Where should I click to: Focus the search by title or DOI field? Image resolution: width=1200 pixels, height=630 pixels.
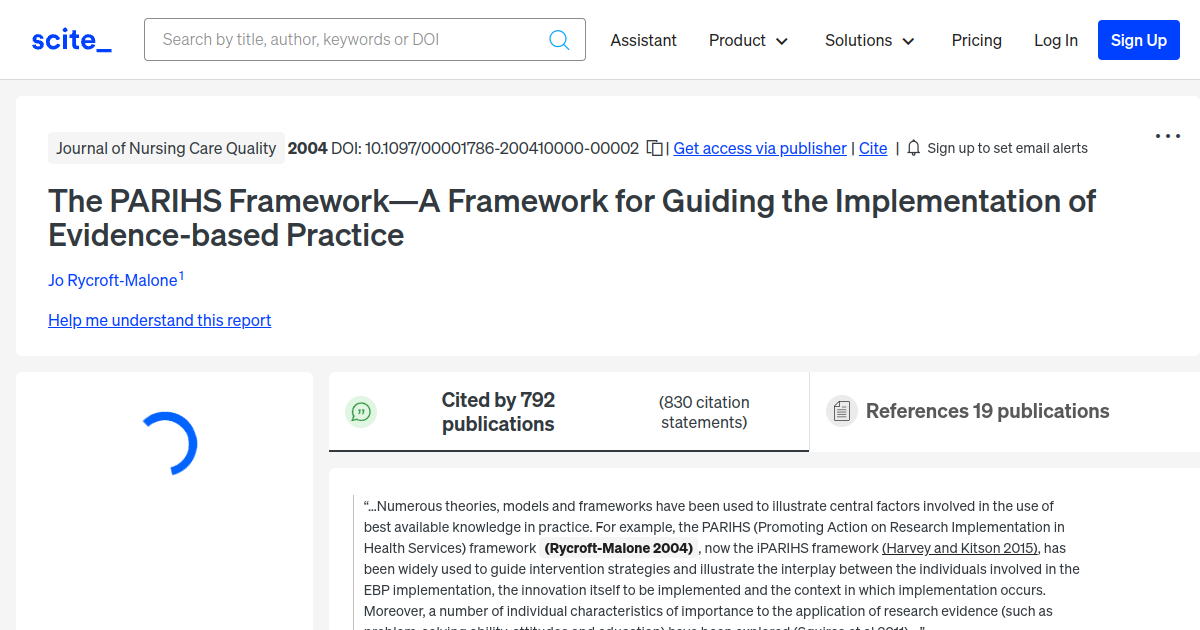coord(350,40)
